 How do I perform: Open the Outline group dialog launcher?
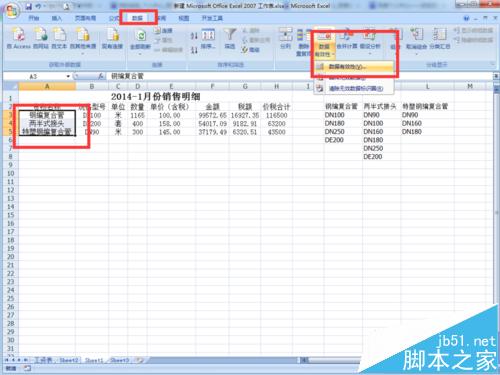pyautogui.click(x=493, y=64)
